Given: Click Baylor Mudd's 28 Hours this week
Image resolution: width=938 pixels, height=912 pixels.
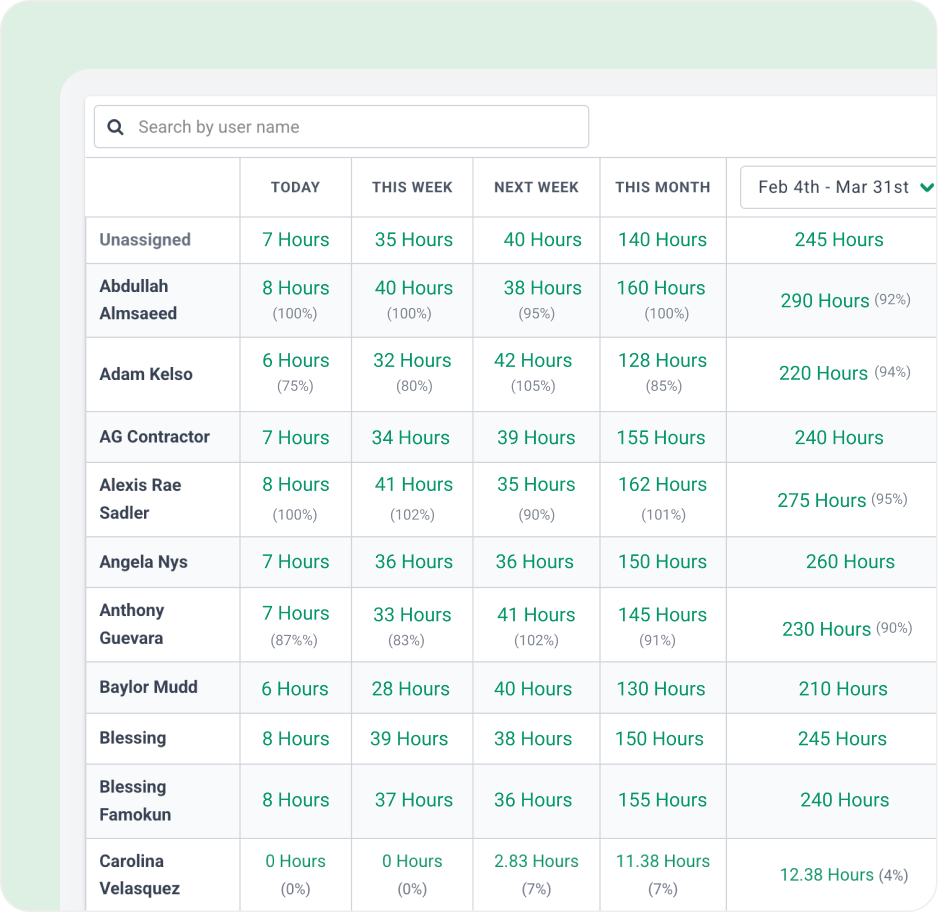Looking at the screenshot, I should (x=410, y=689).
